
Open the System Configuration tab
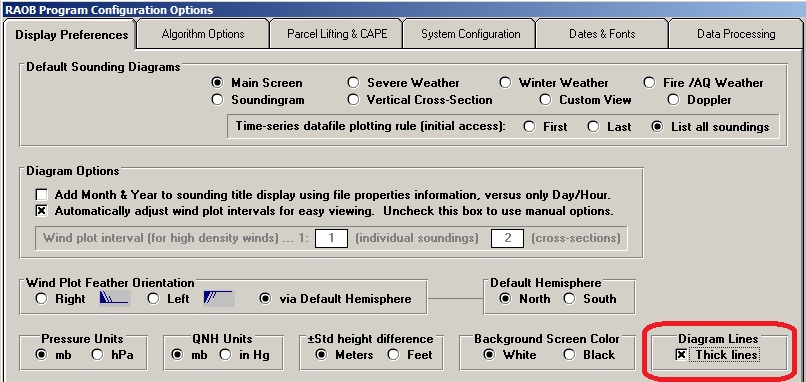[470, 34]
